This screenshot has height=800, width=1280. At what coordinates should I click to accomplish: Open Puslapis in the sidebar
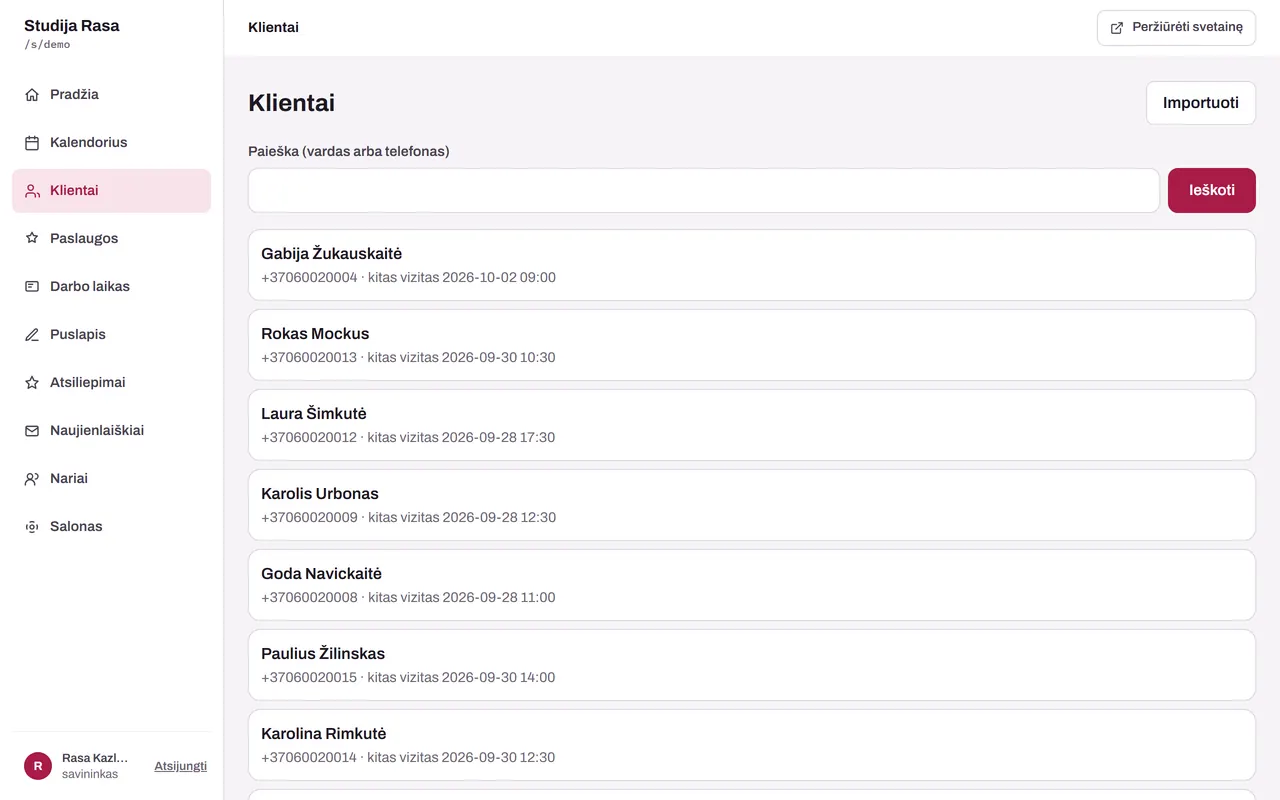coord(111,335)
